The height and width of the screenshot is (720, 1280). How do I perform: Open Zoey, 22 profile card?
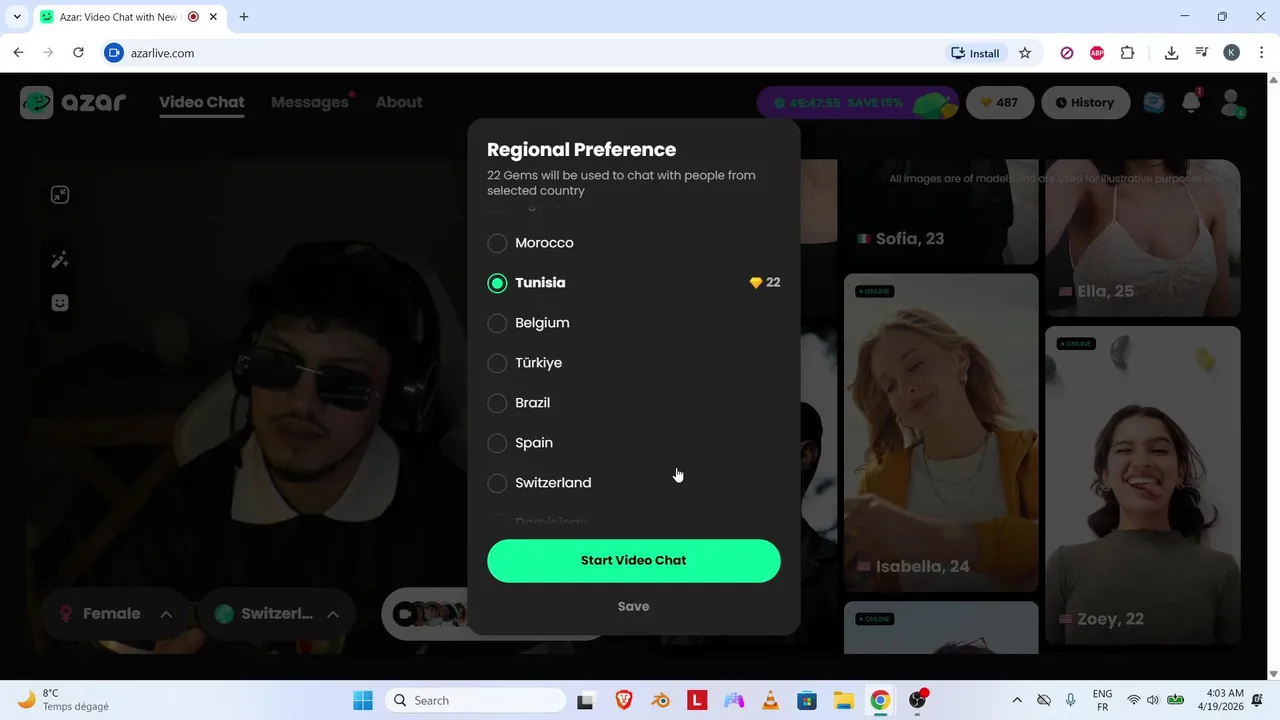1142,485
